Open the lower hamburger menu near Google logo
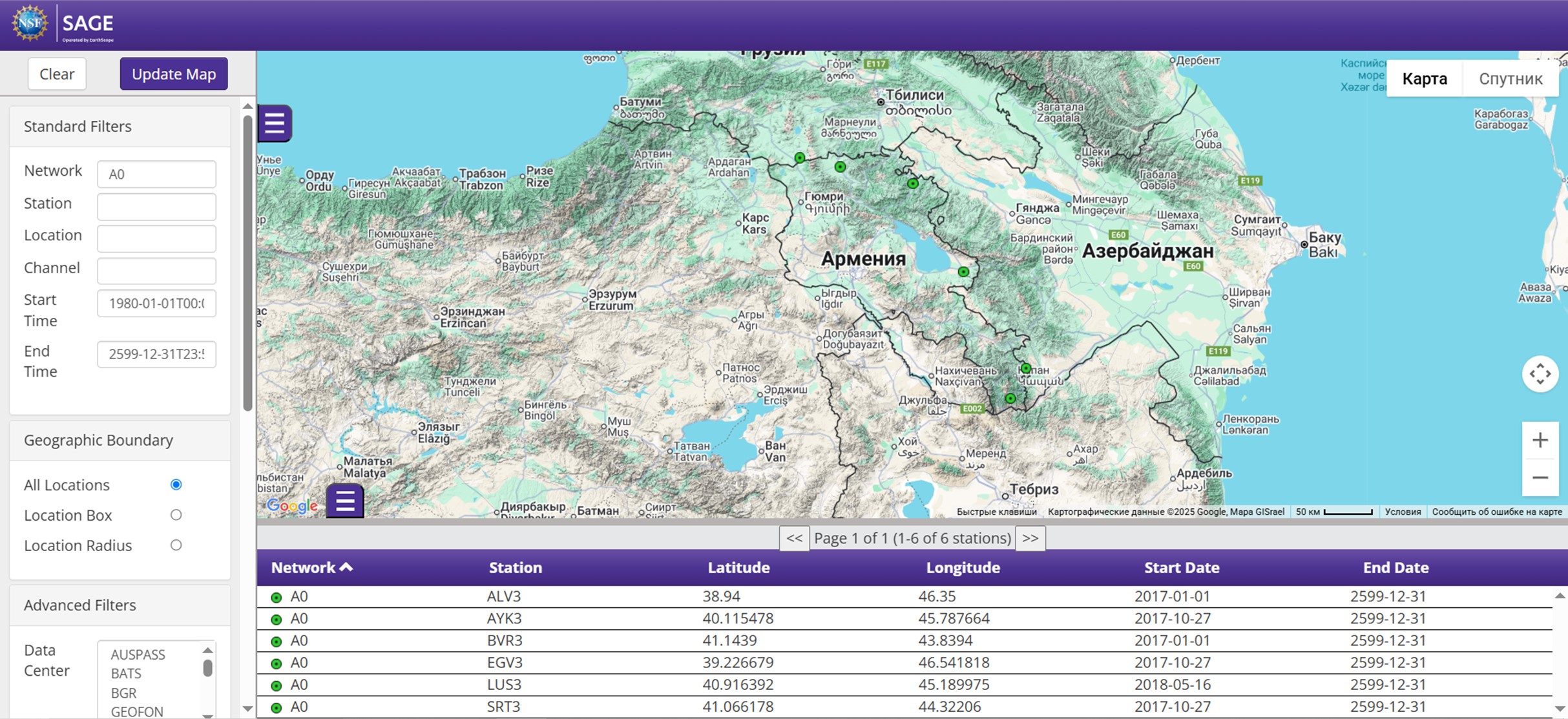 click(345, 501)
